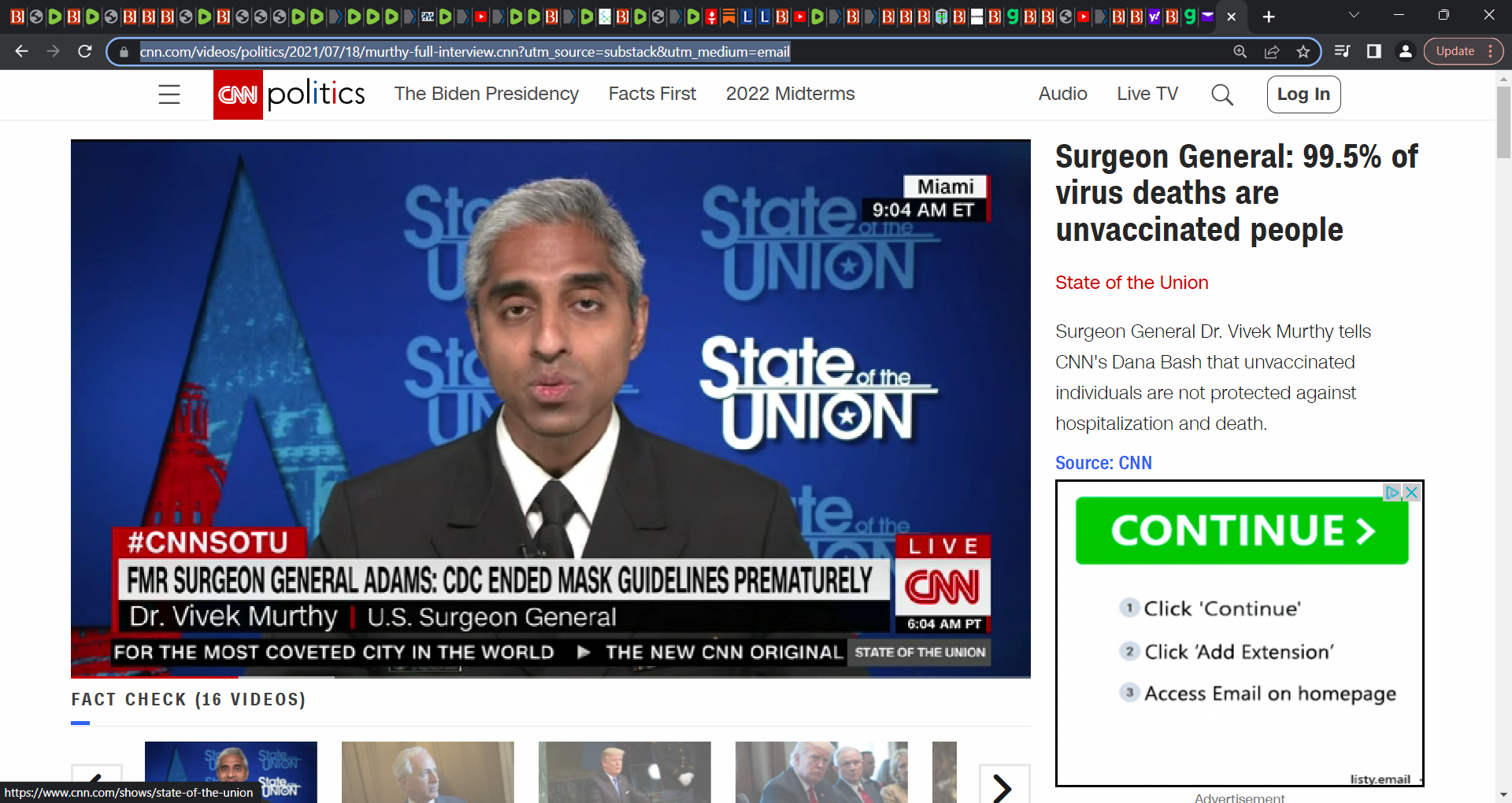The image size is (1512, 803).
Task: Close the active CNN tab
Action: (1232, 17)
